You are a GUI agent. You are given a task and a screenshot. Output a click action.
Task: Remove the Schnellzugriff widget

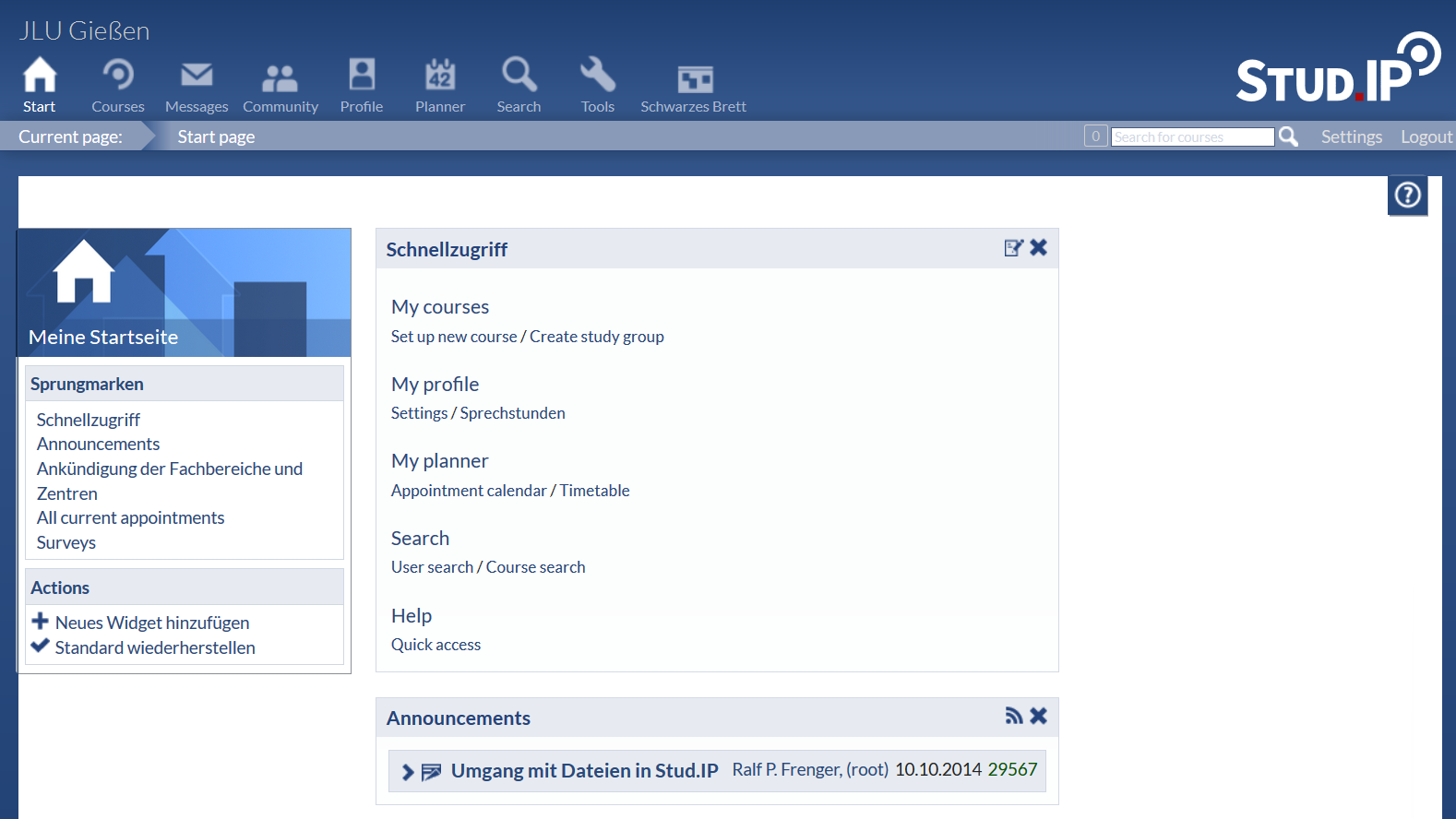point(1039,248)
